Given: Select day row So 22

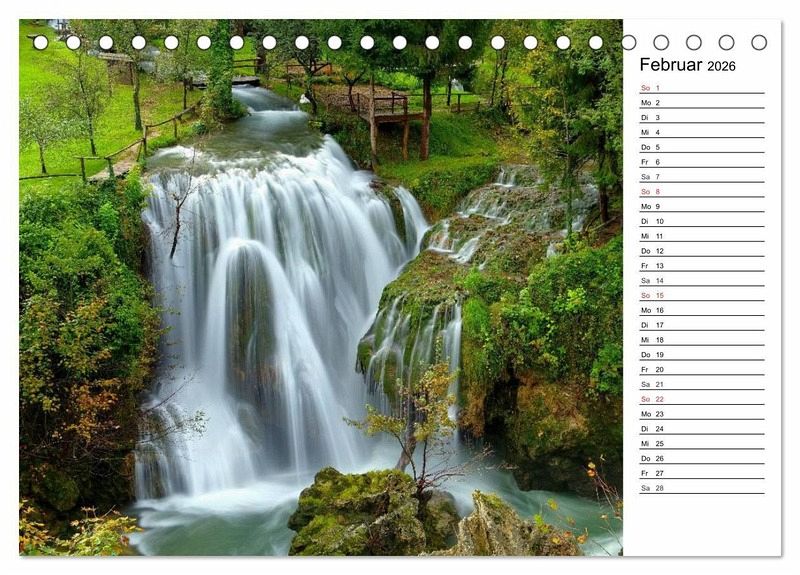Looking at the screenshot, I should coord(702,398).
